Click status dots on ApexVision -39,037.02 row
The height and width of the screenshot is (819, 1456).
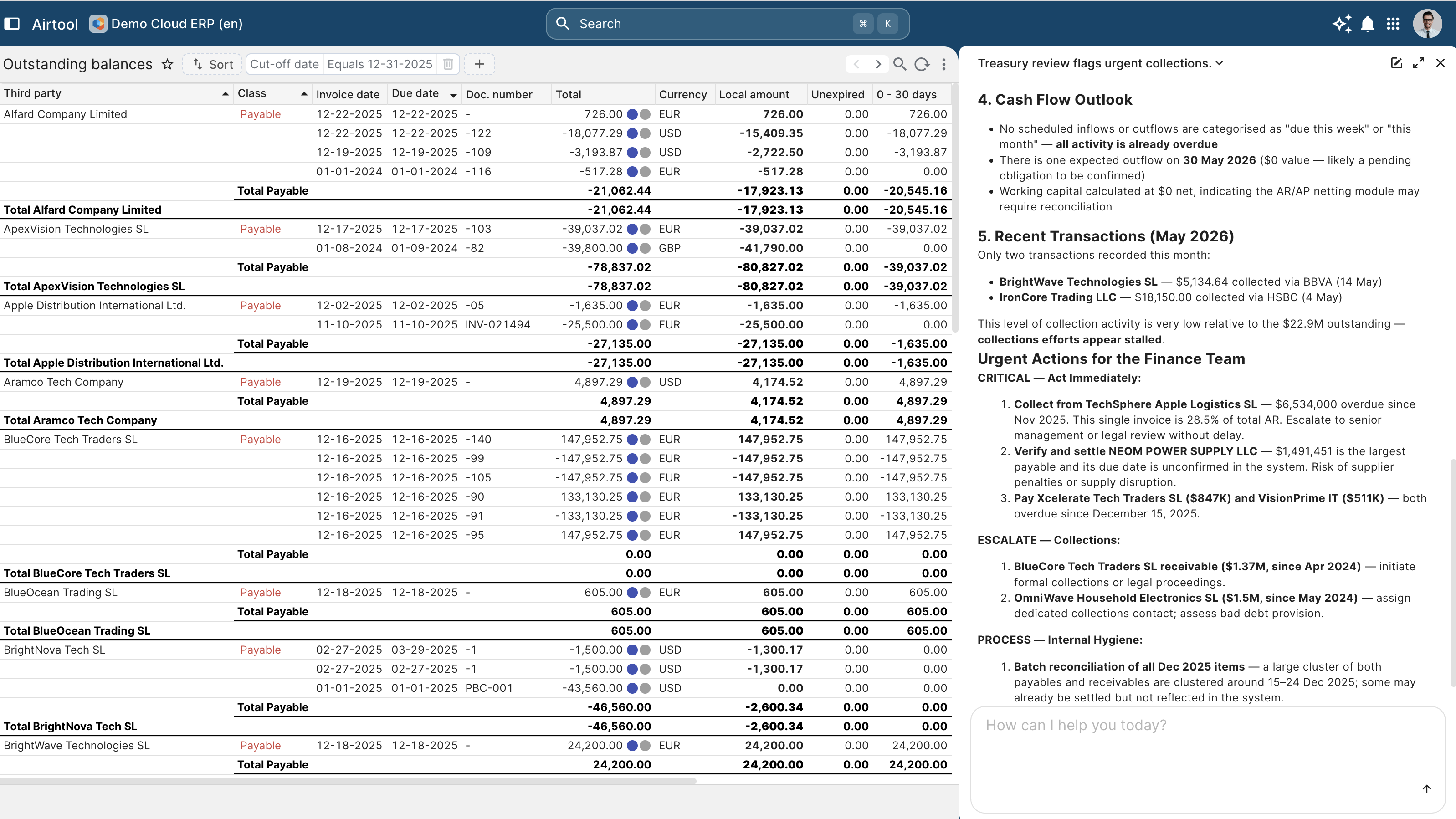coord(639,229)
